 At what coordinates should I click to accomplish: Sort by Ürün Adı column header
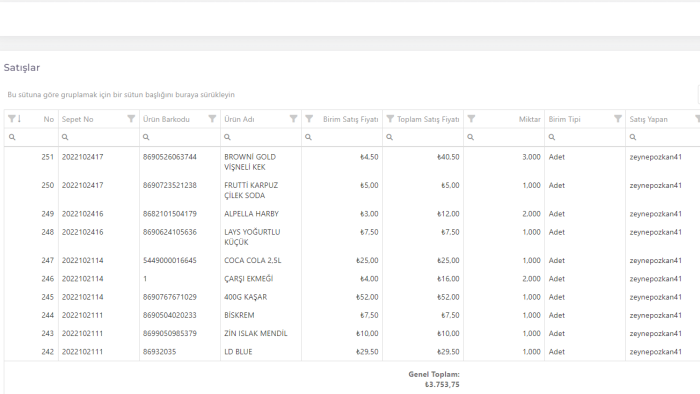point(239,119)
